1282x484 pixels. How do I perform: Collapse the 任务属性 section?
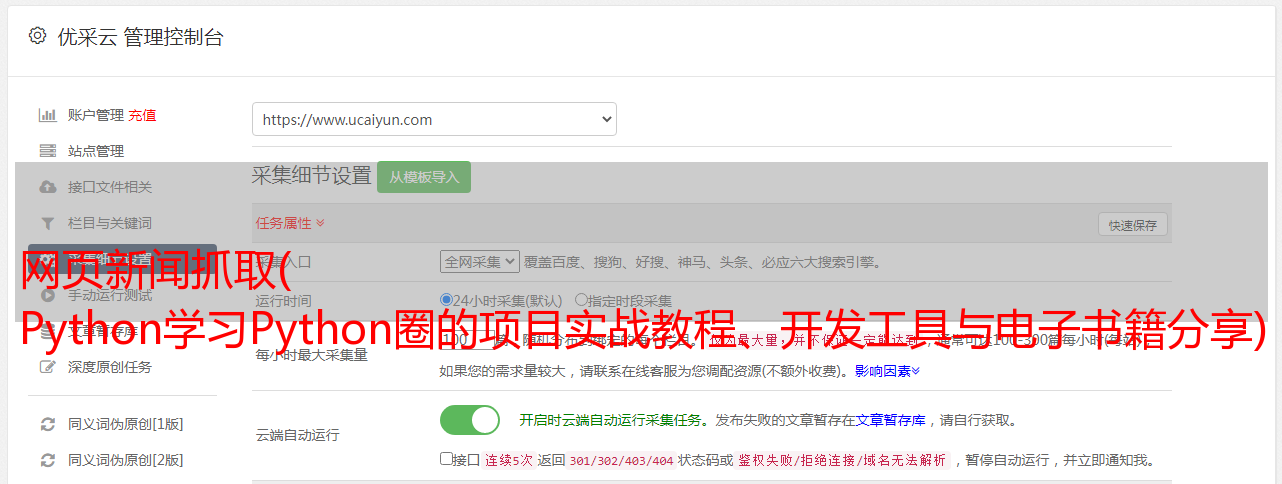290,223
